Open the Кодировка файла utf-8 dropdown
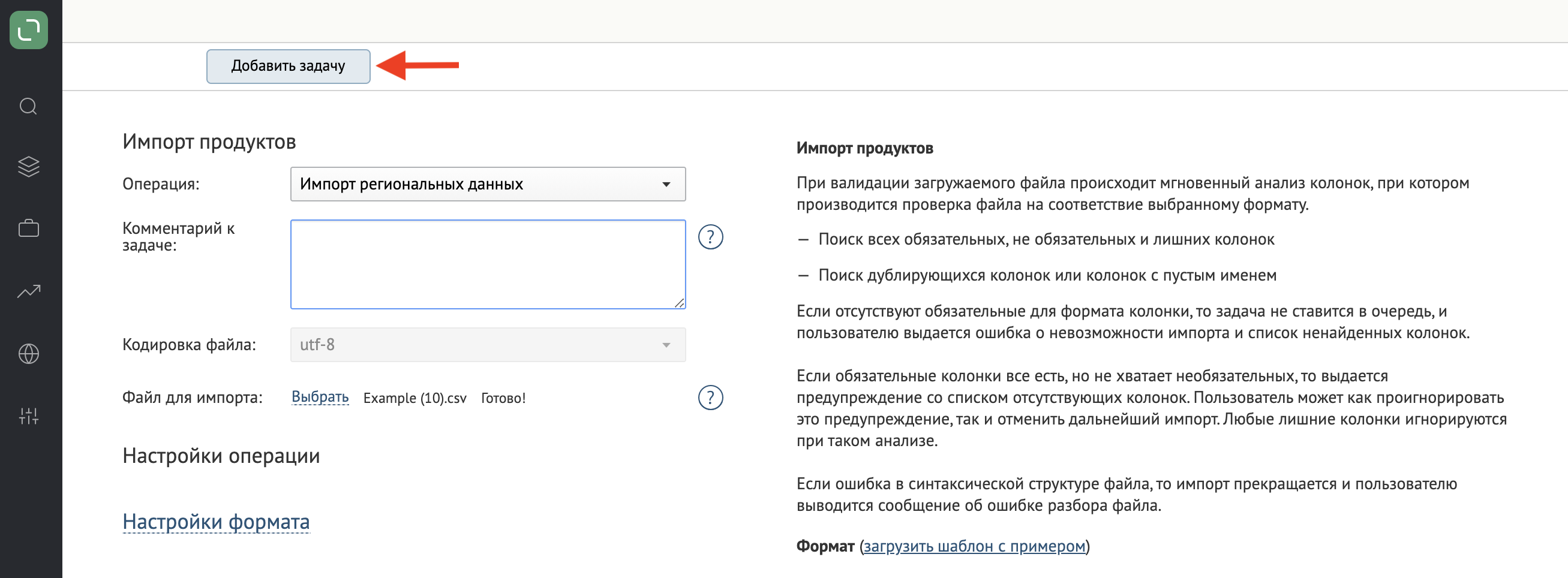 click(x=488, y=344)
